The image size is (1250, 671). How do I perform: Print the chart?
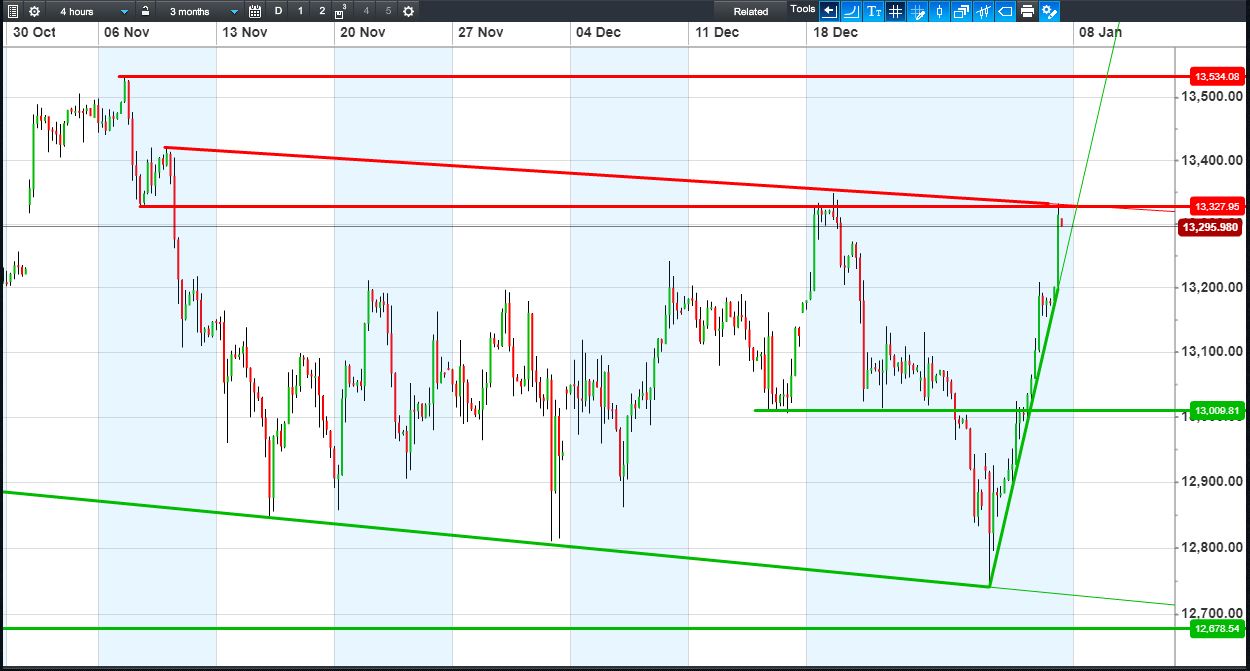1027,11
